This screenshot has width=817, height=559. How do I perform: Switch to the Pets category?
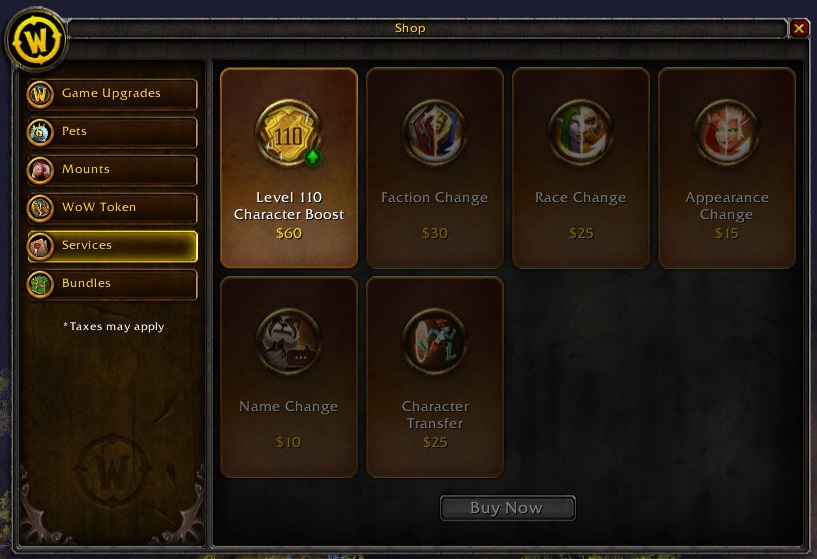click(112, 132)
